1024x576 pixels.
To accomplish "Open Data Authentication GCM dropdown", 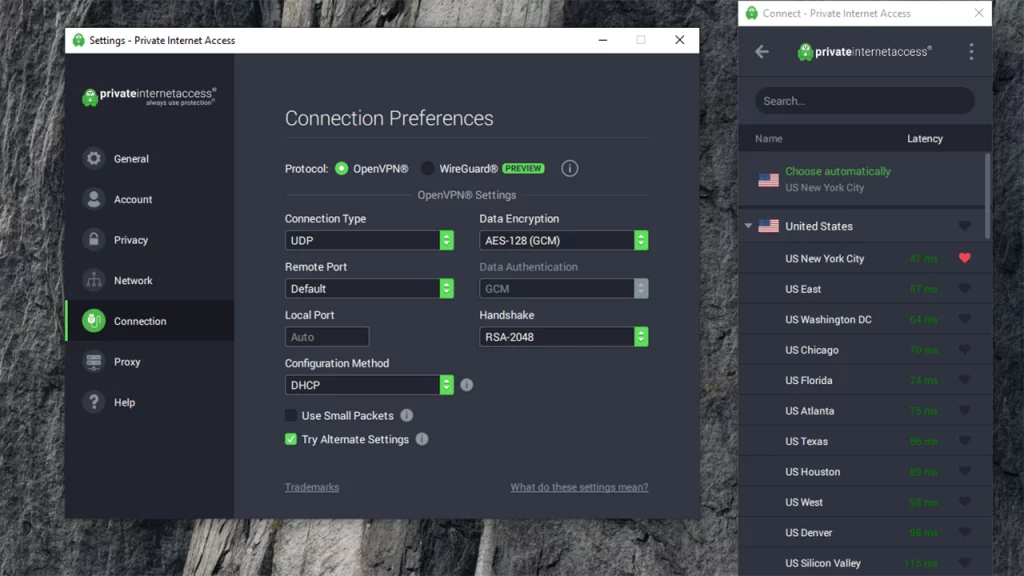I will click(564, 289).
